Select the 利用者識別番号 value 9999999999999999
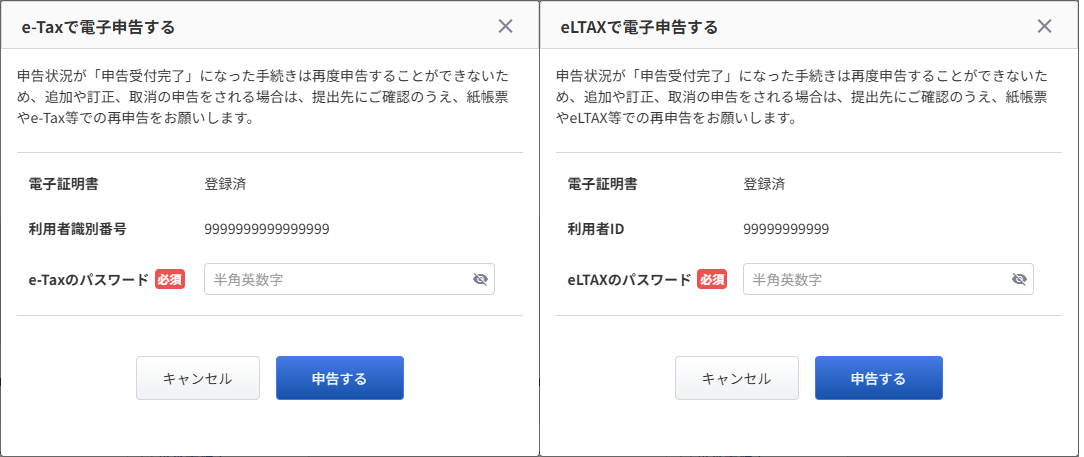The width and height of the screenshot is (1084, 457). (x=267, y=230)
